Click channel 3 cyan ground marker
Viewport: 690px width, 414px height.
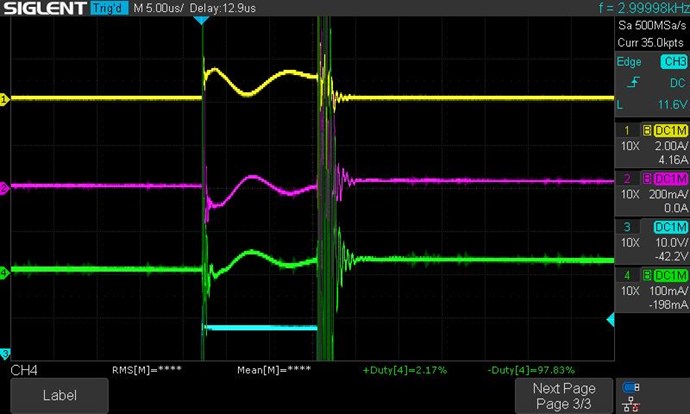(x=4, y=353)
